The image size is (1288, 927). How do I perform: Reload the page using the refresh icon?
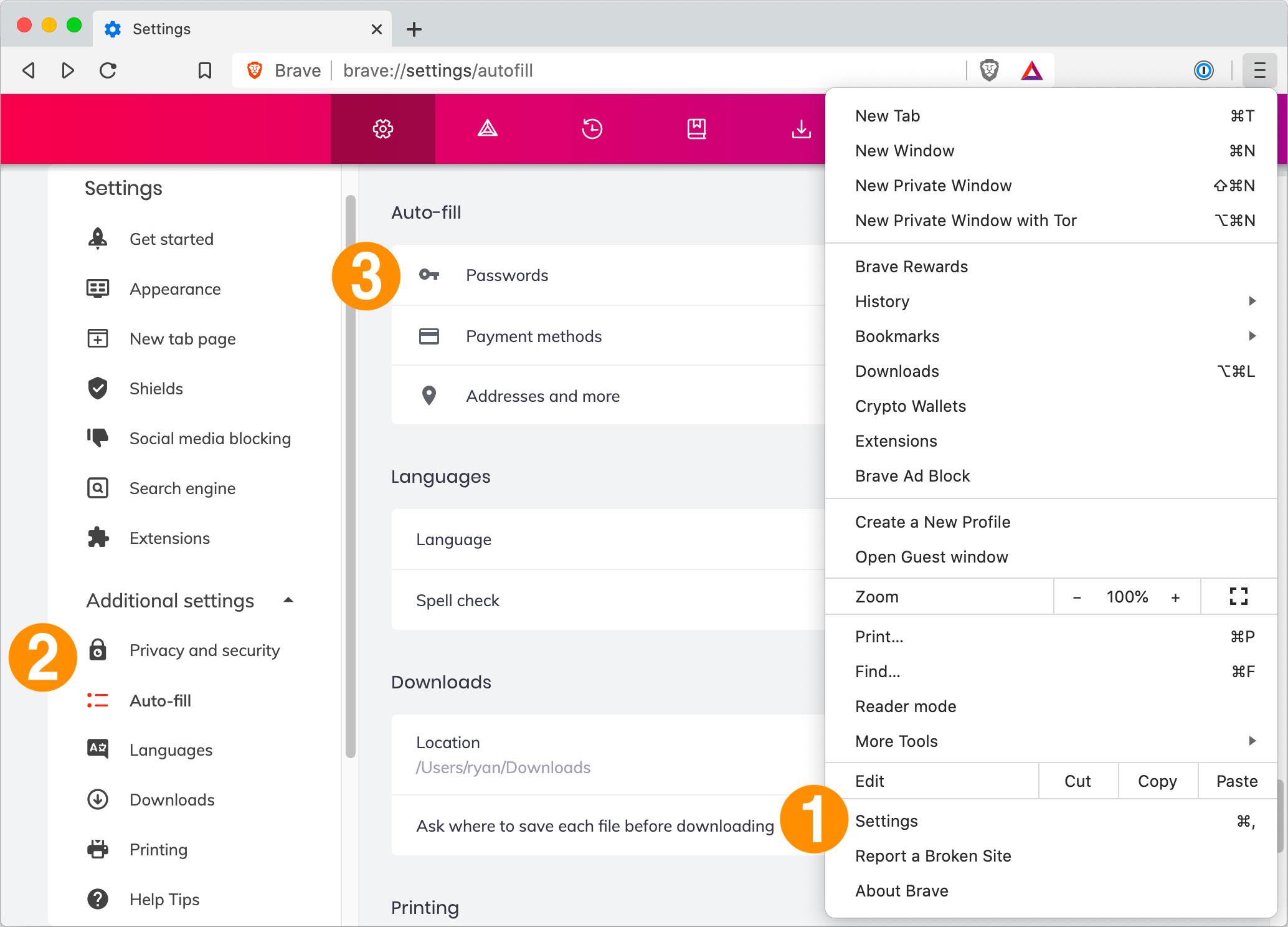pos(108,70)
